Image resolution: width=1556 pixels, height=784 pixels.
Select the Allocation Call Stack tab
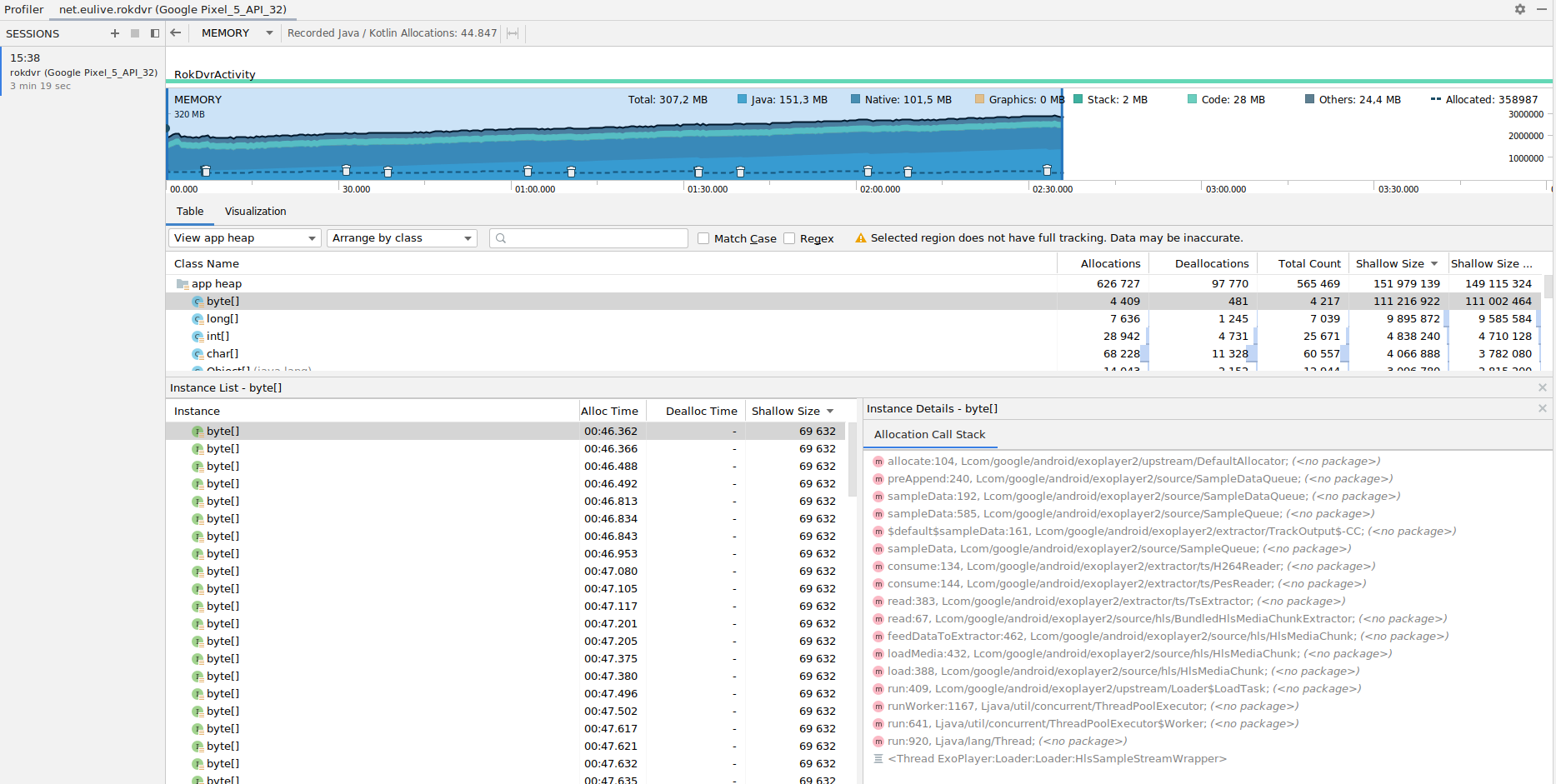point(929,435)
